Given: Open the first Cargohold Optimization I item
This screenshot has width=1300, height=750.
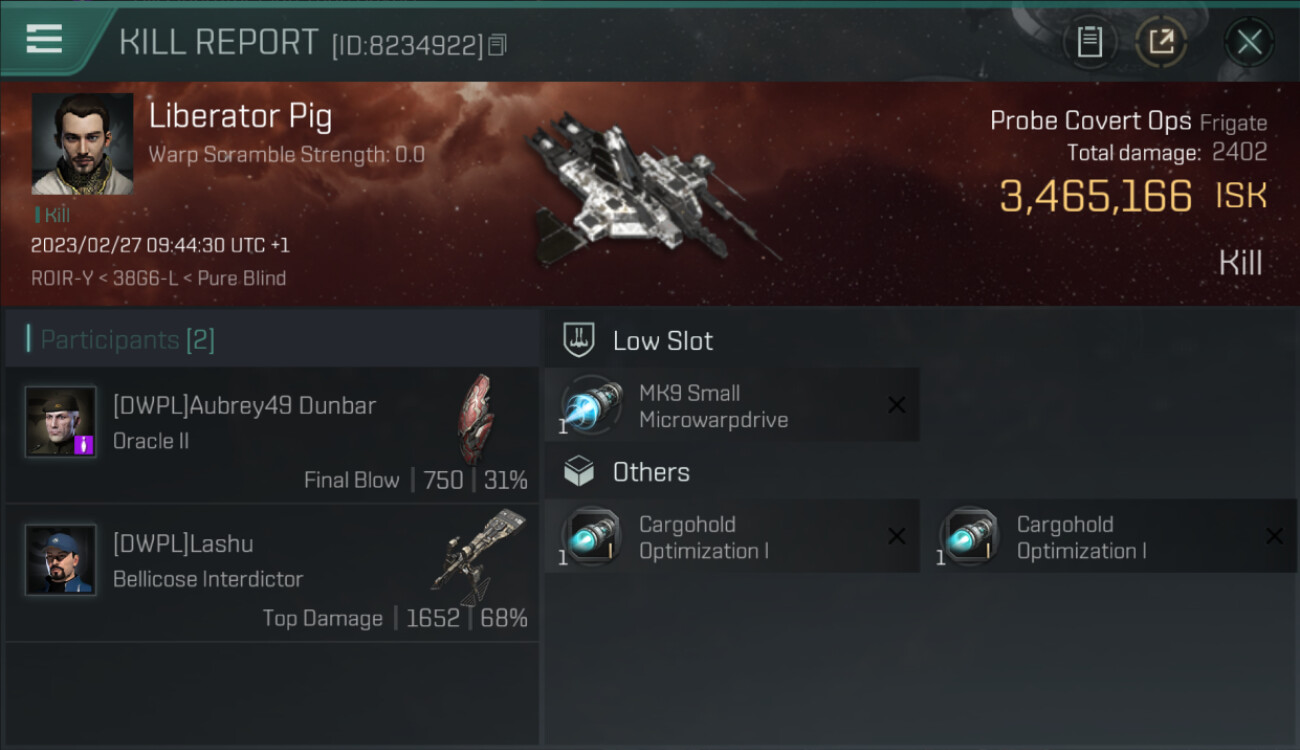Looking at the screenshot, I should tap(732, 537).
